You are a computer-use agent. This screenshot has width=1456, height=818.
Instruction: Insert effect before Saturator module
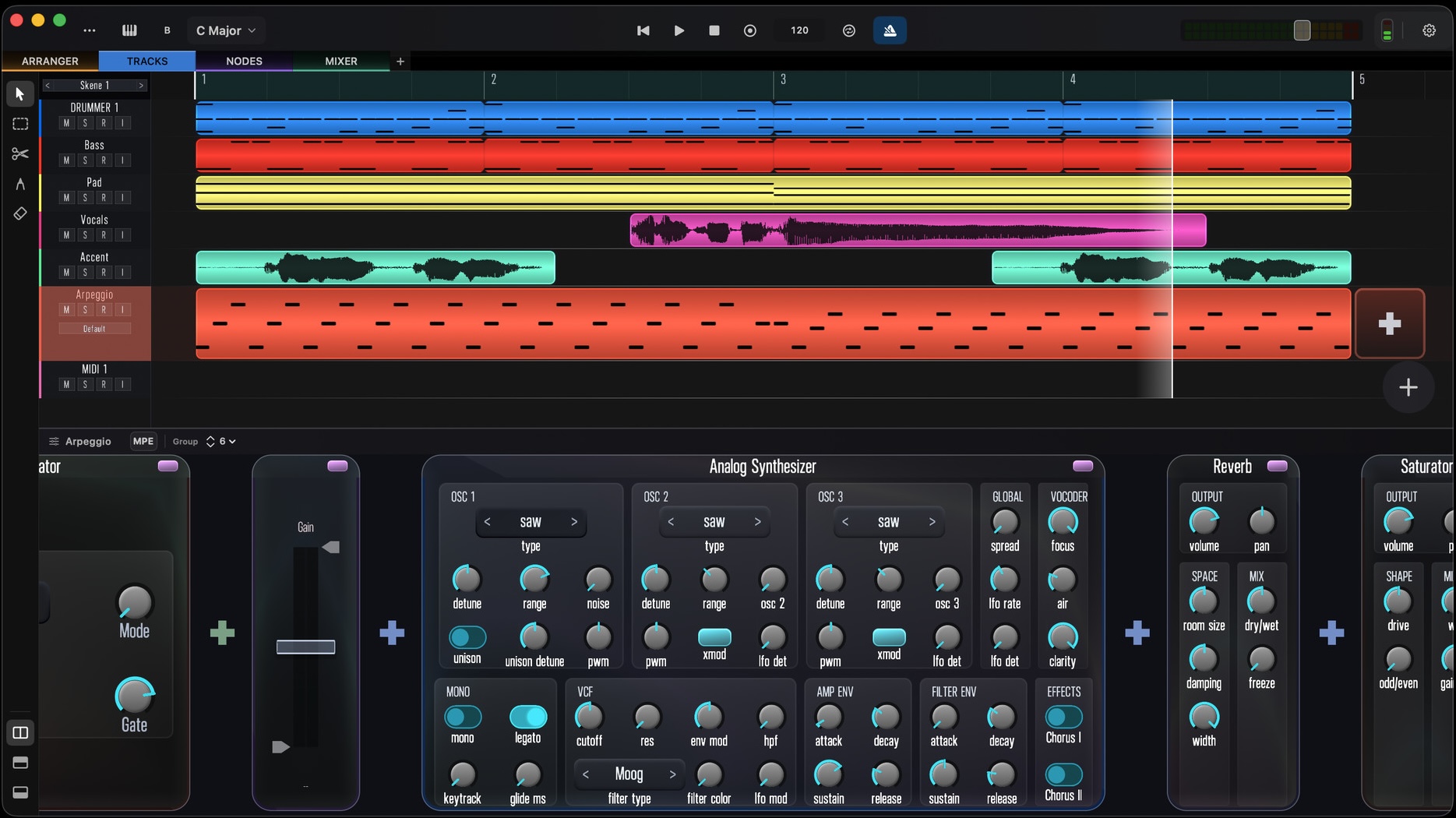pyautogui.click(x=1331, y=633)
